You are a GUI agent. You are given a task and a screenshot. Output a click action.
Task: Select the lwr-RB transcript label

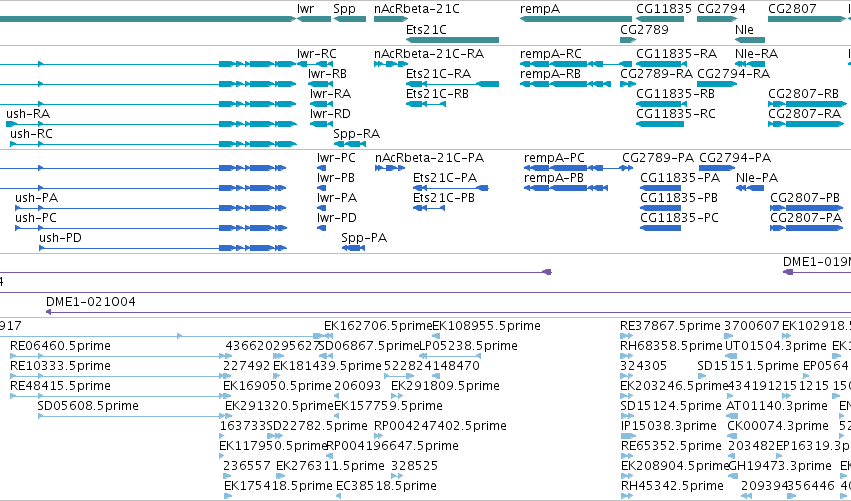click(327, 74)
